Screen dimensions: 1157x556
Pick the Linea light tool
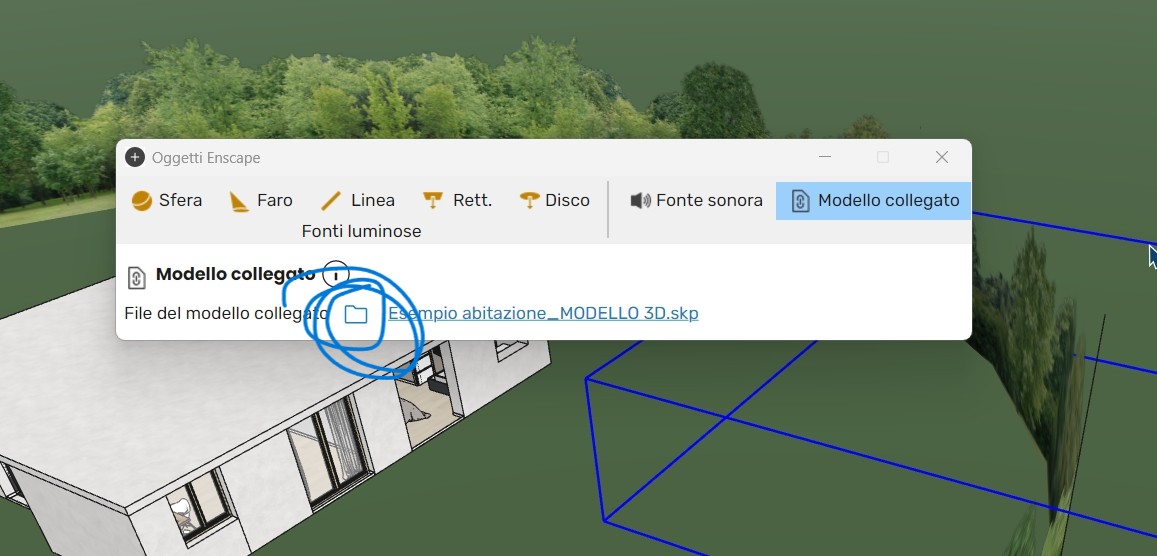tap(331, 201)
